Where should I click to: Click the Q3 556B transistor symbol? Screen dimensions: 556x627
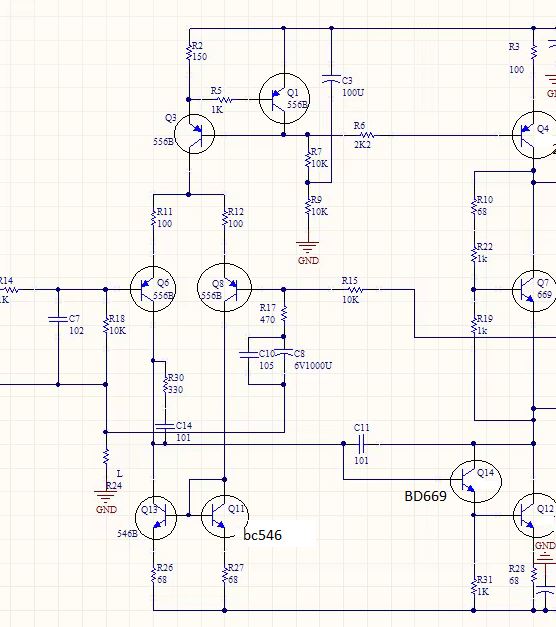[x=195, y=134]
